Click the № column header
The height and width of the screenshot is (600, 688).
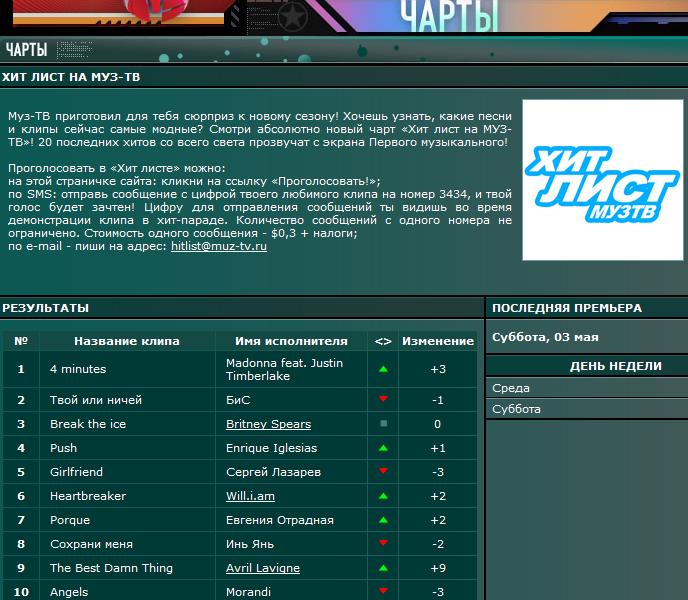21,341
